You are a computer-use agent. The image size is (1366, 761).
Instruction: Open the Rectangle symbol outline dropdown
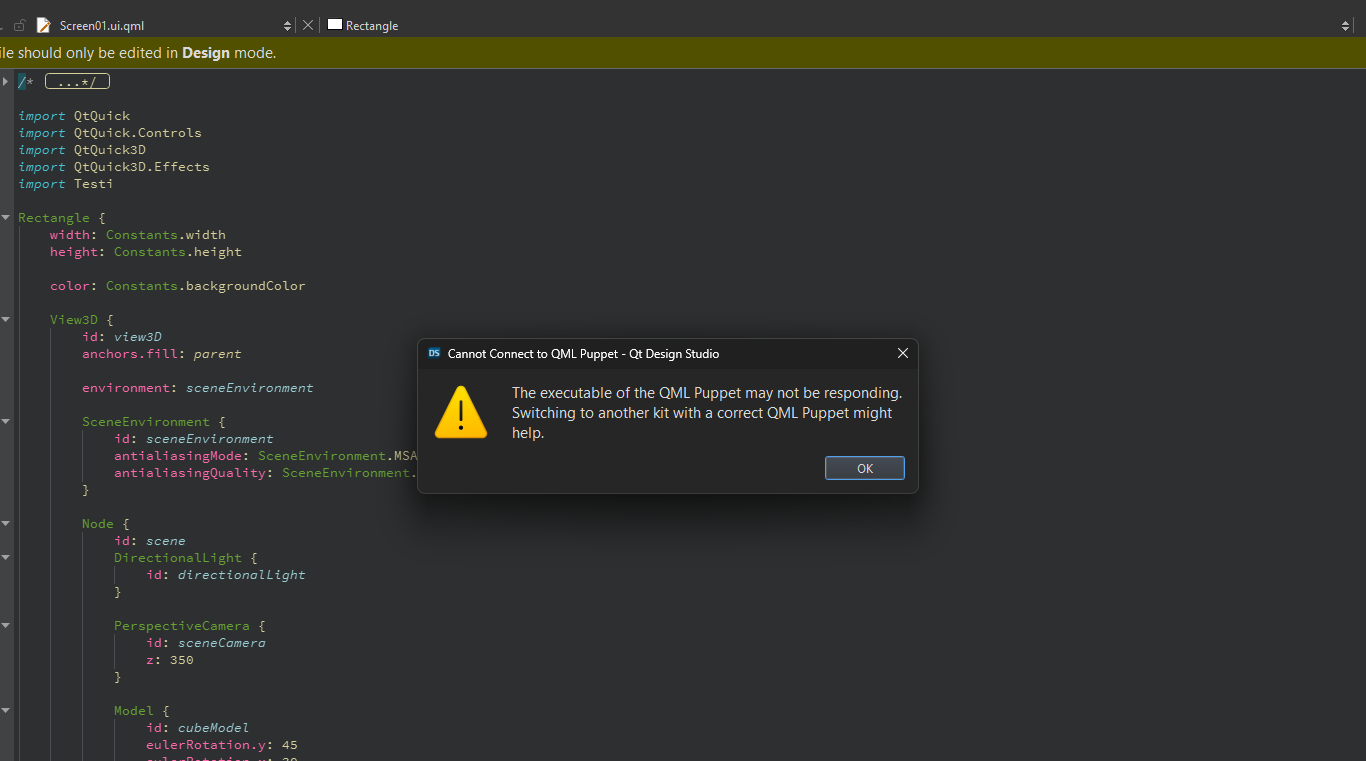(1345, 25)
